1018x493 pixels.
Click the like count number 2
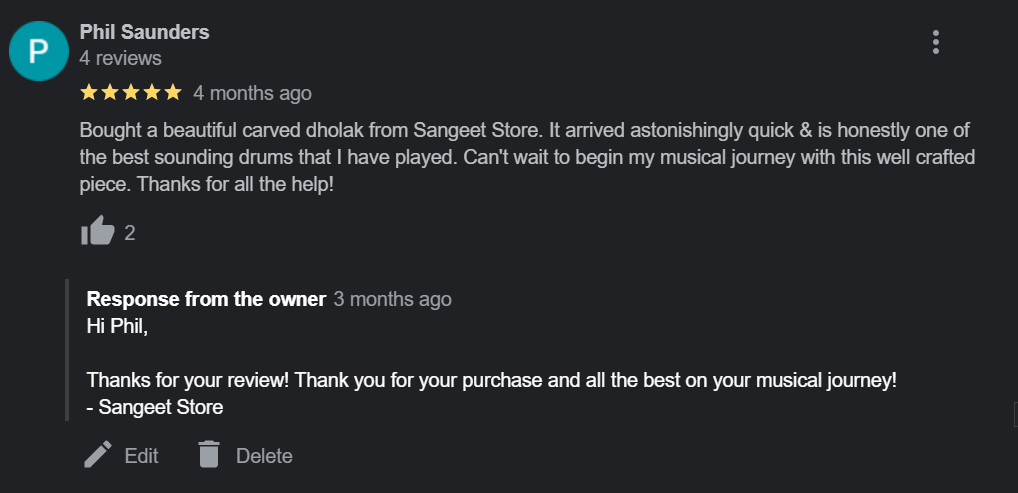[130, 233]
